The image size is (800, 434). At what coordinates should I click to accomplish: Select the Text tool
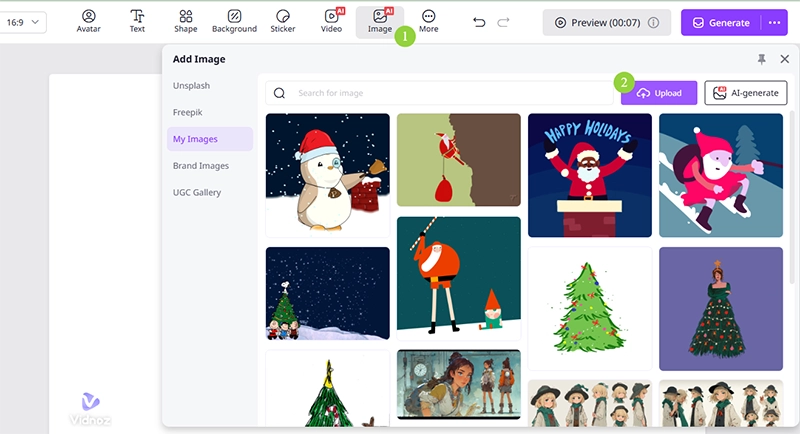coord(137,22)
